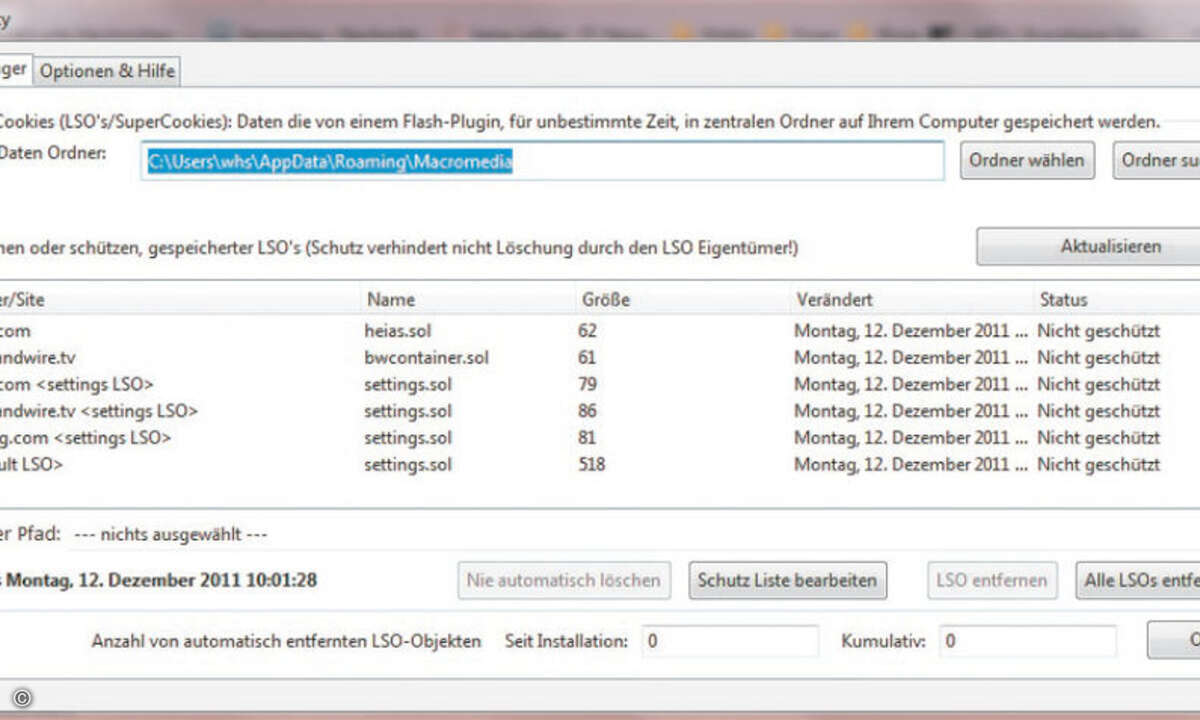The image size is (1200, 720).
Task: Click the LSO entfernen button
Action: point(992,580)
